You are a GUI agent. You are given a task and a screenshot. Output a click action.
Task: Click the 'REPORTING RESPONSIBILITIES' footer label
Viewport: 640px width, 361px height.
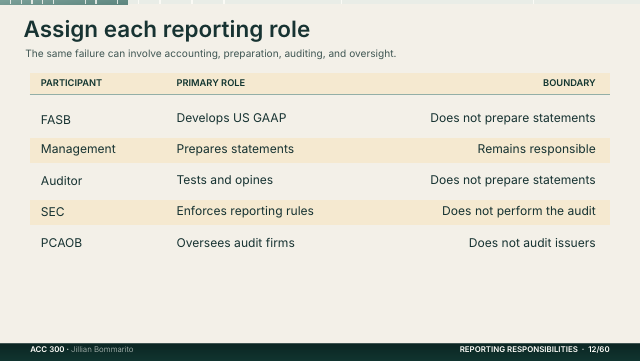(x=518, y=350)
